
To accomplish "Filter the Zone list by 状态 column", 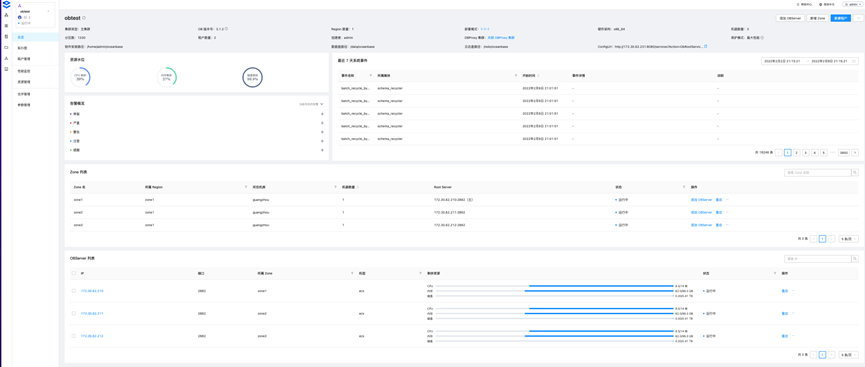I will click(684, 187).
